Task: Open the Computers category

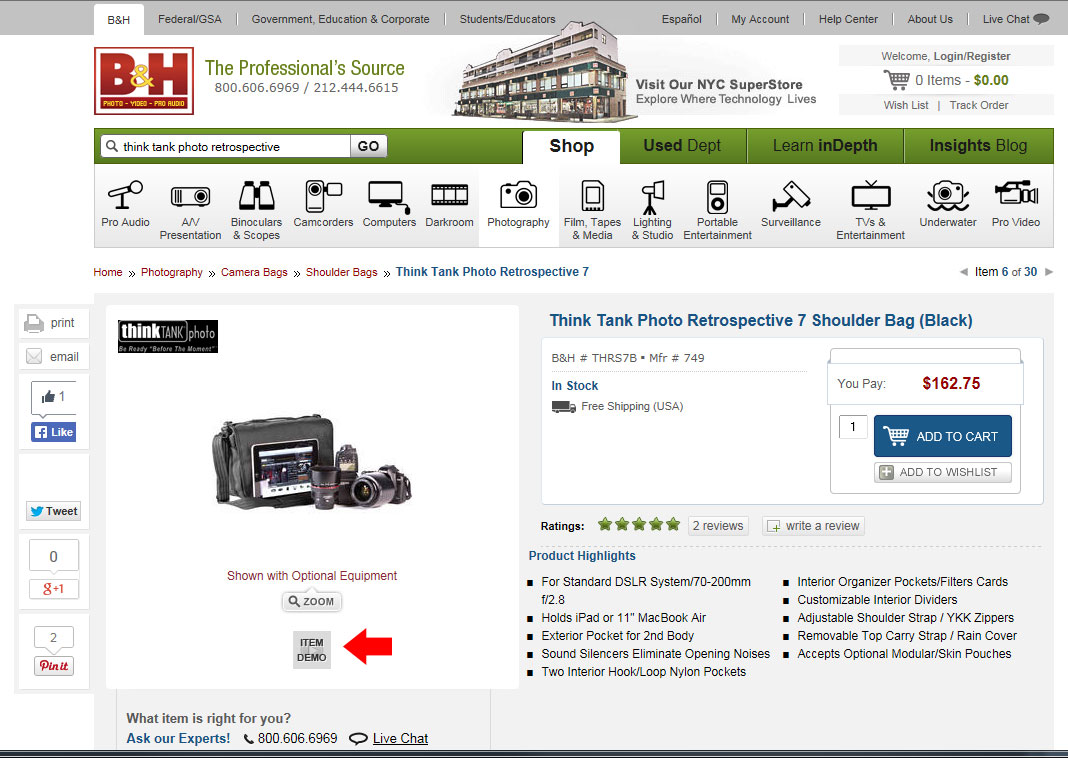Action: point(389,204)
